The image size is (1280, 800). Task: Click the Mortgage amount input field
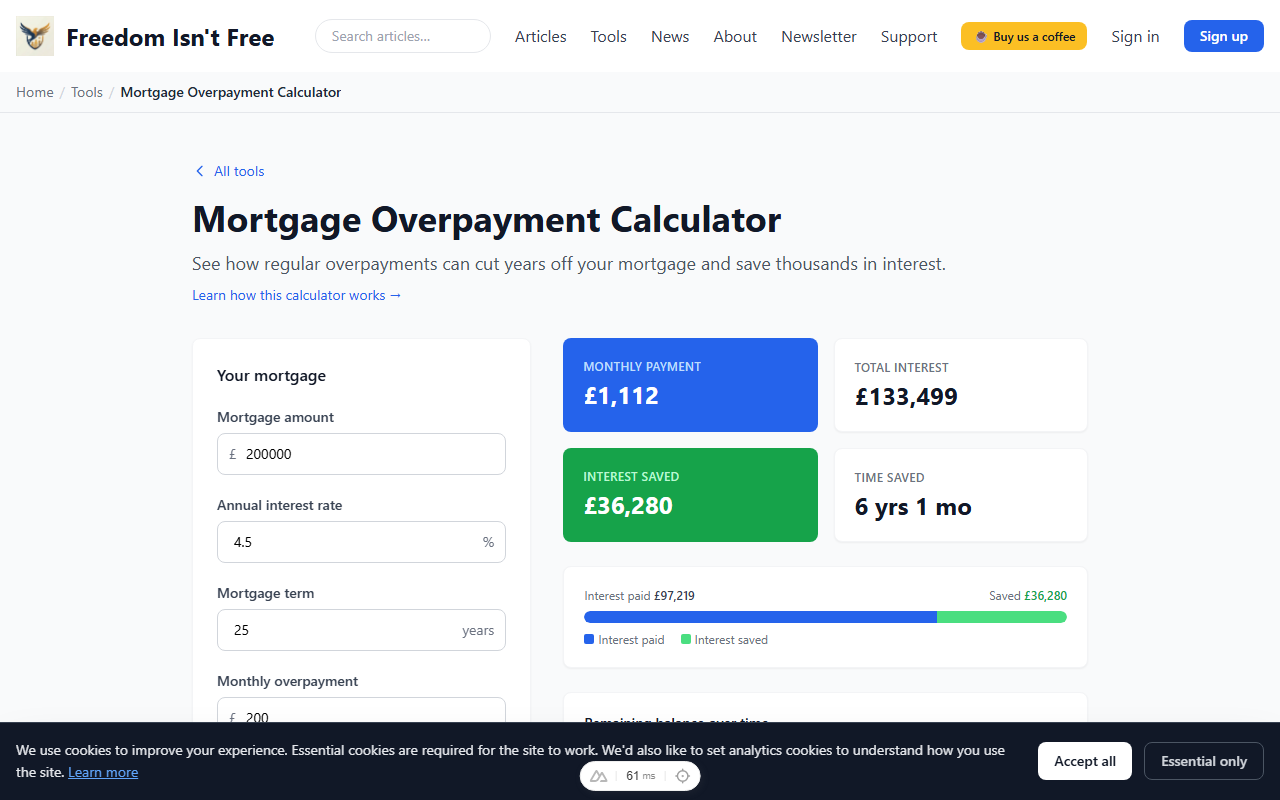361,453
